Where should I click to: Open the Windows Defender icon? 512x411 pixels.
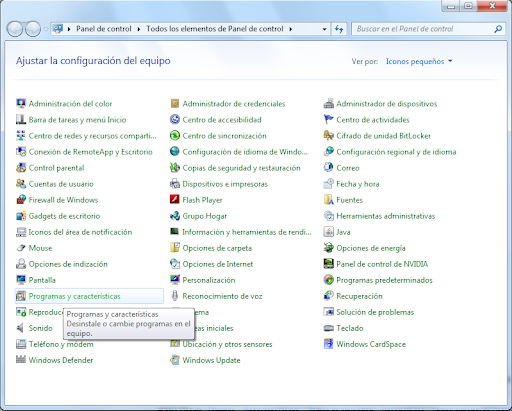[21, 360]
